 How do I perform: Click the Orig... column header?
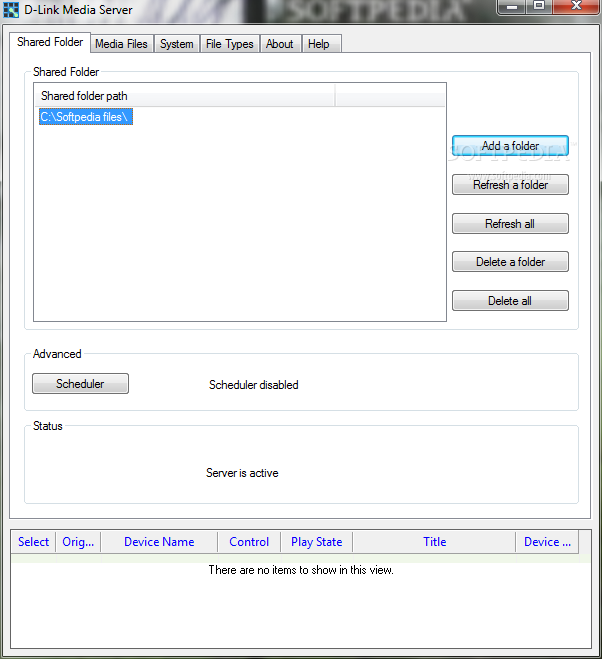pos(78,542)
